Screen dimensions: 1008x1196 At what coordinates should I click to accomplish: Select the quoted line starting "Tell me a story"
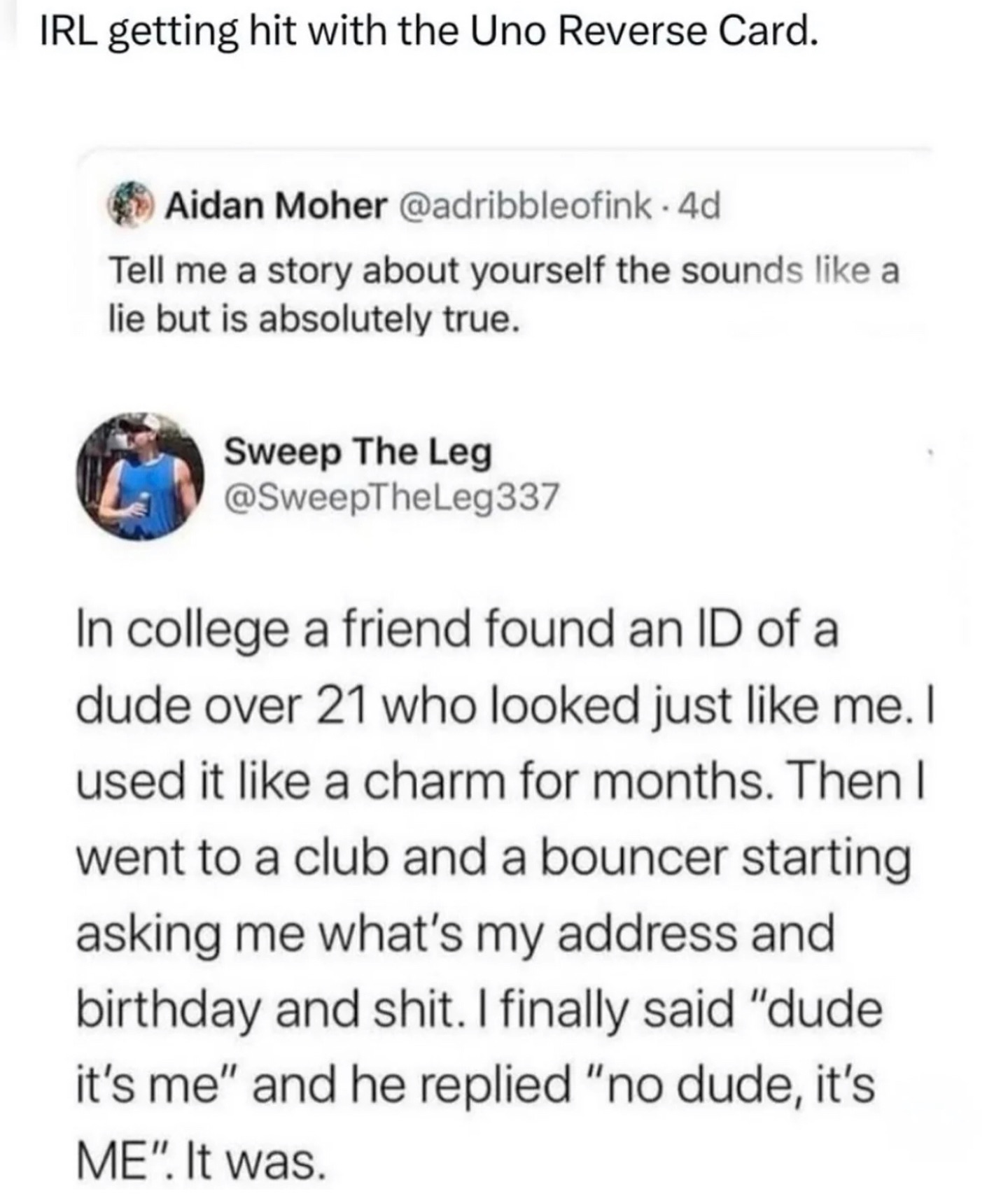[x=503, y=272]
